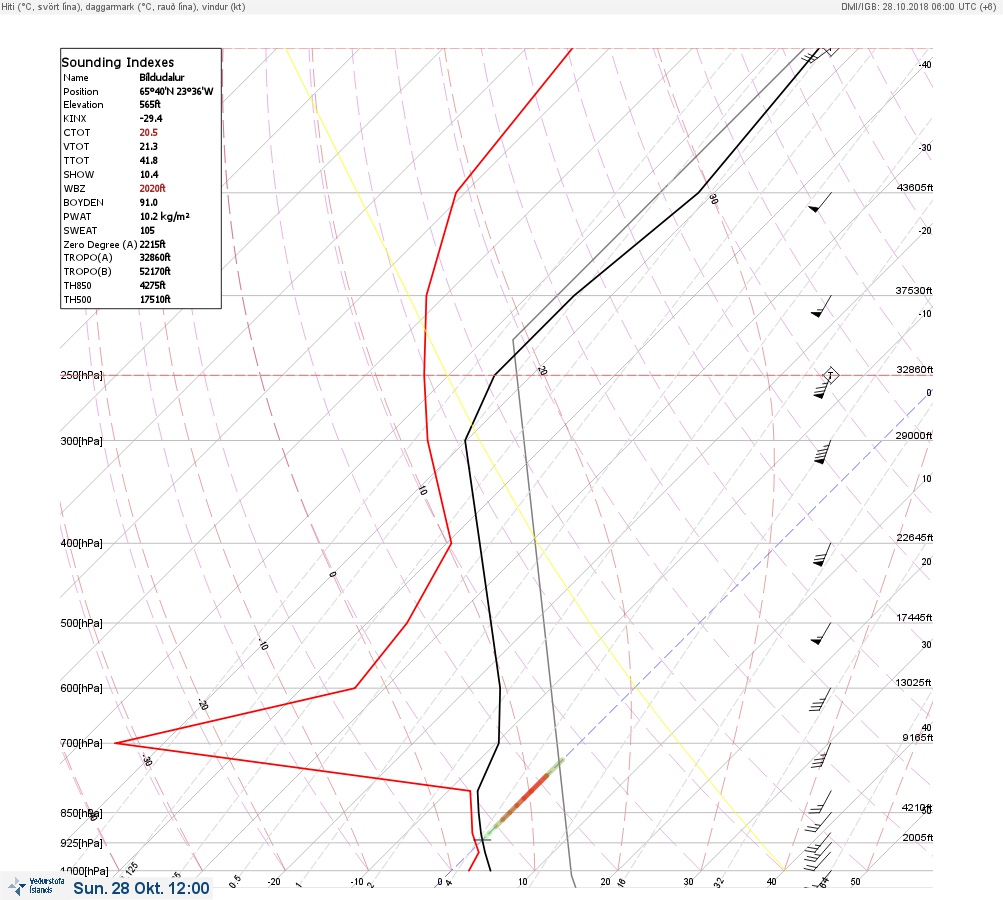Click the red CTOT value '20.5'
The height and width of the screenshot is (900, 1003).
click(x=148, y=132)
